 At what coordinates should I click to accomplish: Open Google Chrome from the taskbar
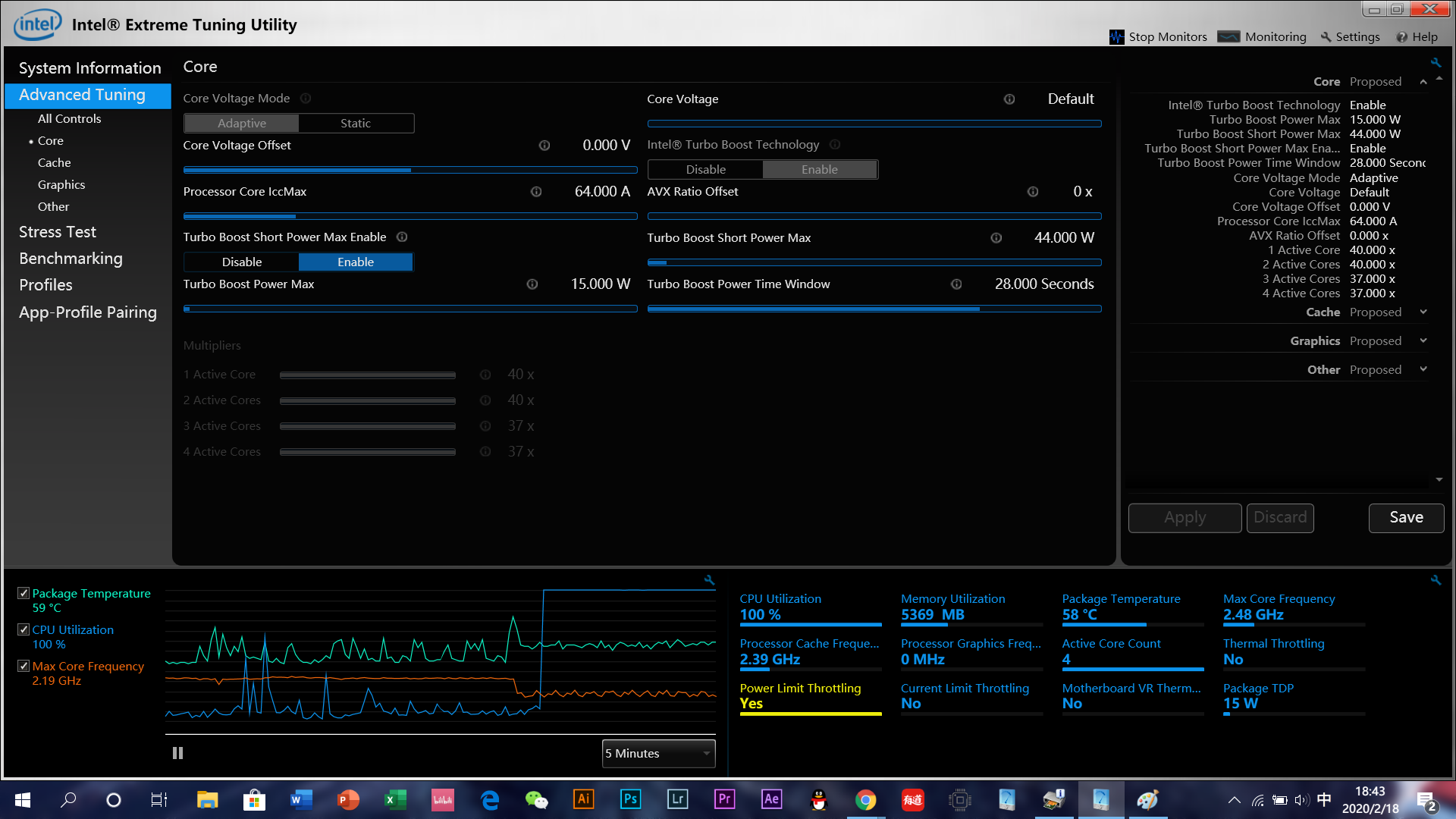[865, 799]
